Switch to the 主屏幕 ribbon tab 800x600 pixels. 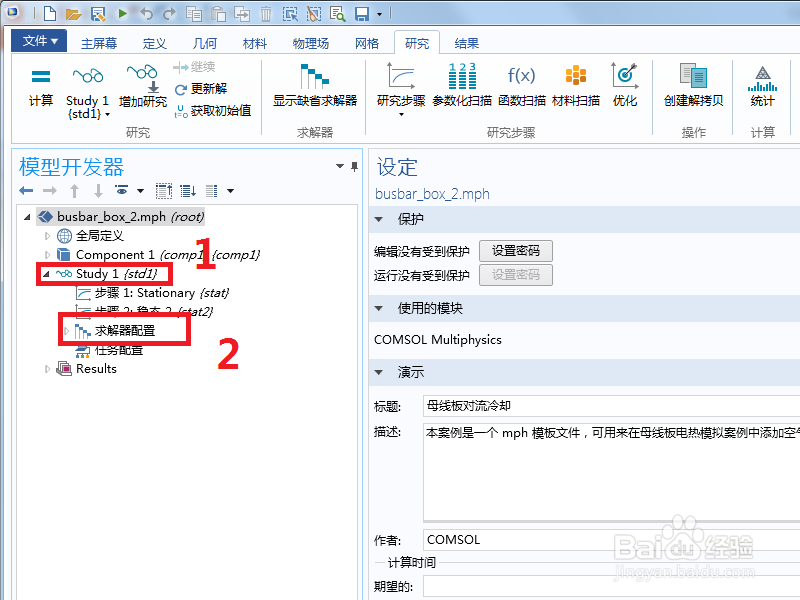[x=99, y=43]
